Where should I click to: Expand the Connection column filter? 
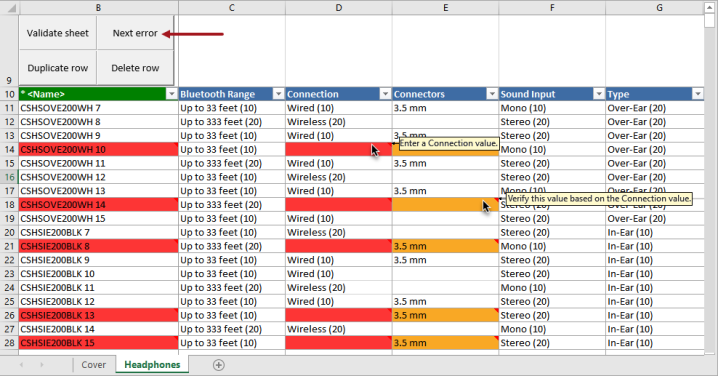point(385,94)
